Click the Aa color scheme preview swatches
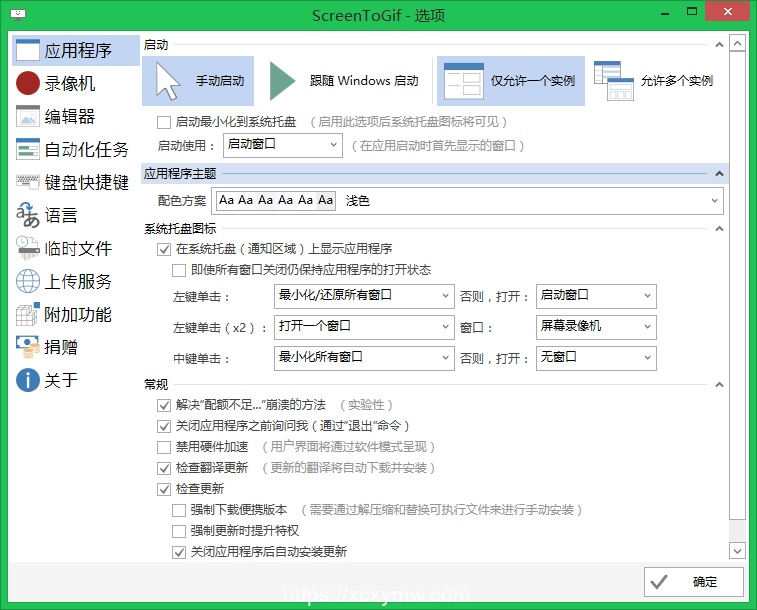 tap(276, 200)
